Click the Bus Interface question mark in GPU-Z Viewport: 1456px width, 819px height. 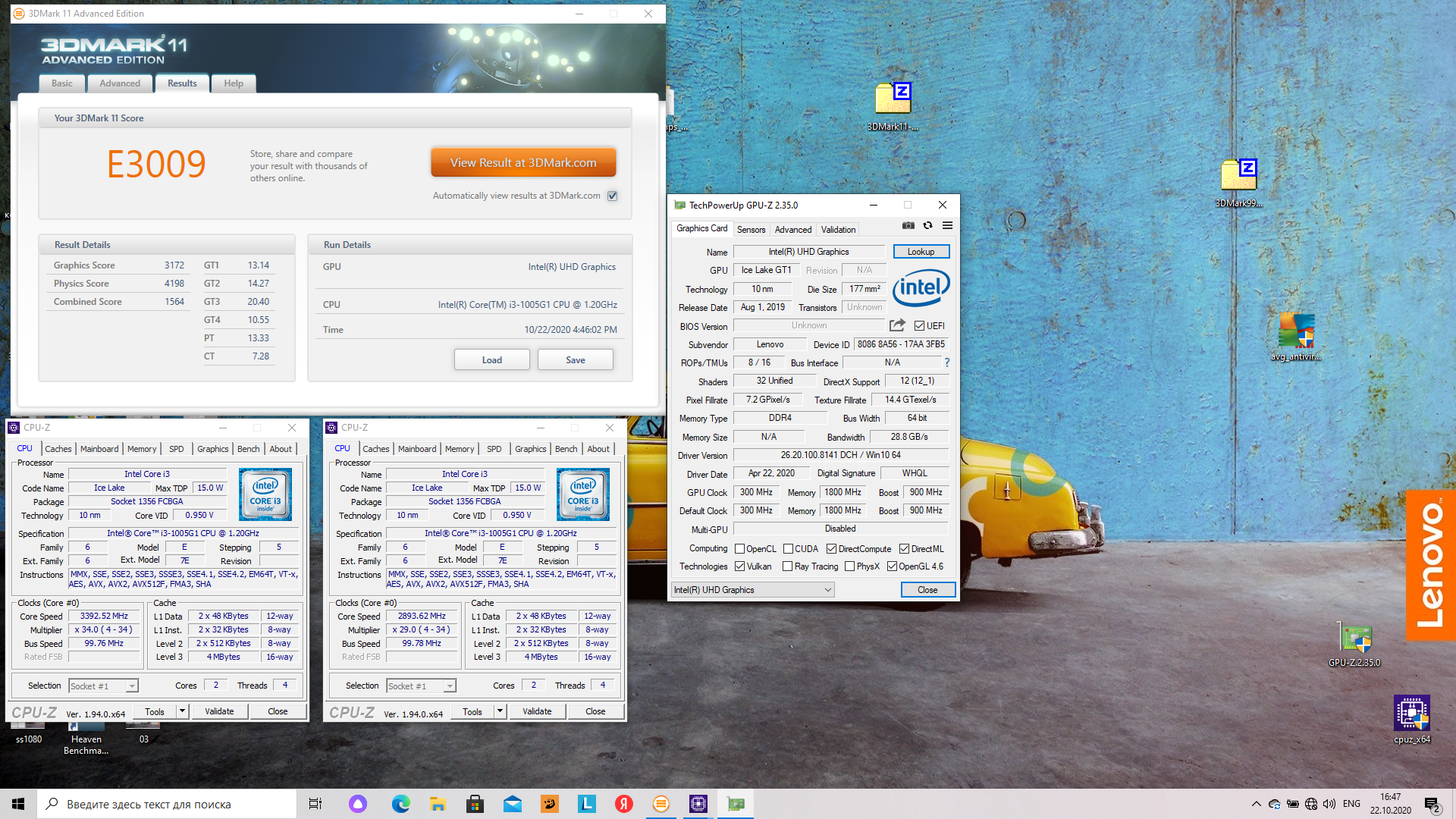click(x=947, y=362)
